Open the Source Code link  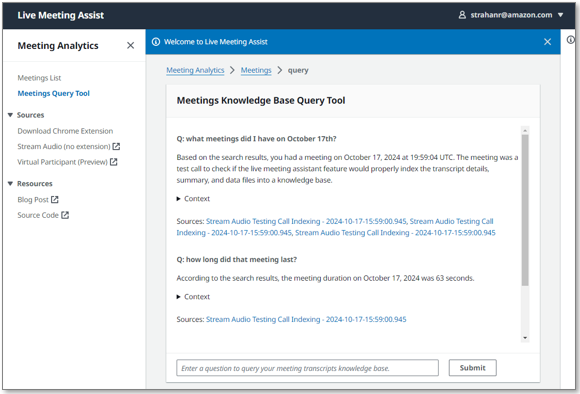click(38, 215)
